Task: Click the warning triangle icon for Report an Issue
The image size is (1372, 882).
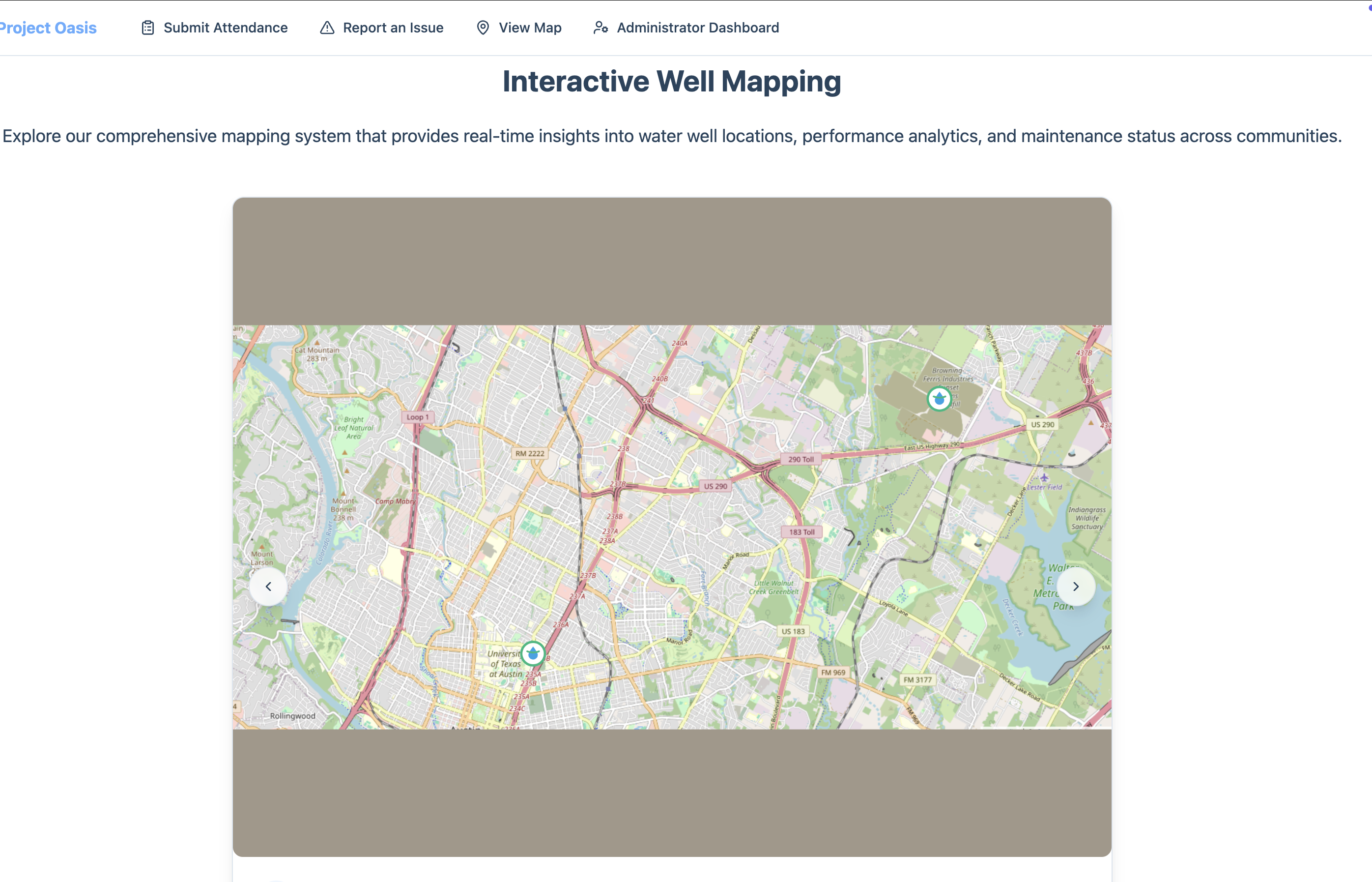Action: [327, 28]
